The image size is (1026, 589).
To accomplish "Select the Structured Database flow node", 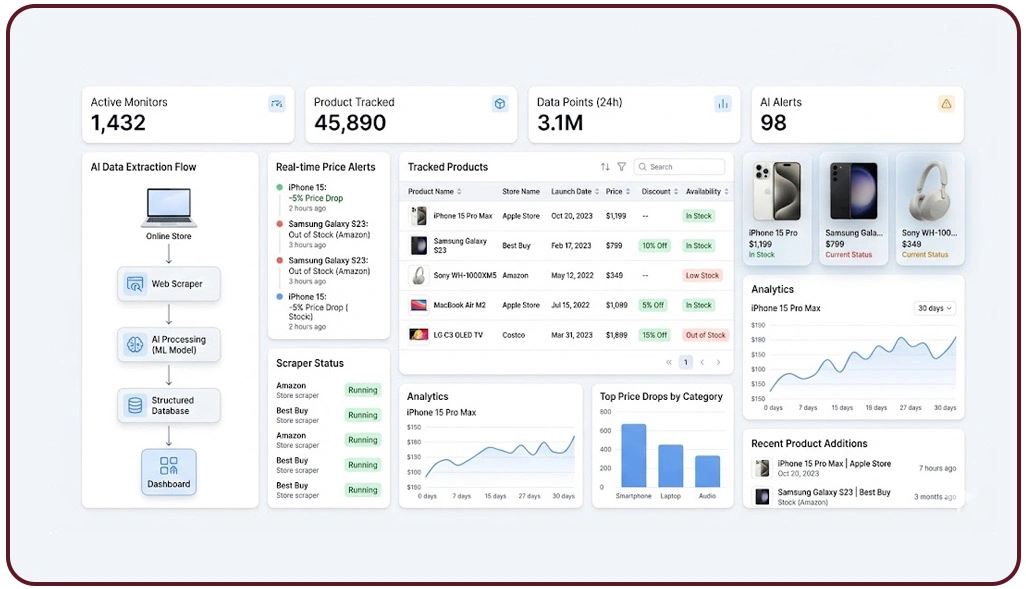I will 169,406.
